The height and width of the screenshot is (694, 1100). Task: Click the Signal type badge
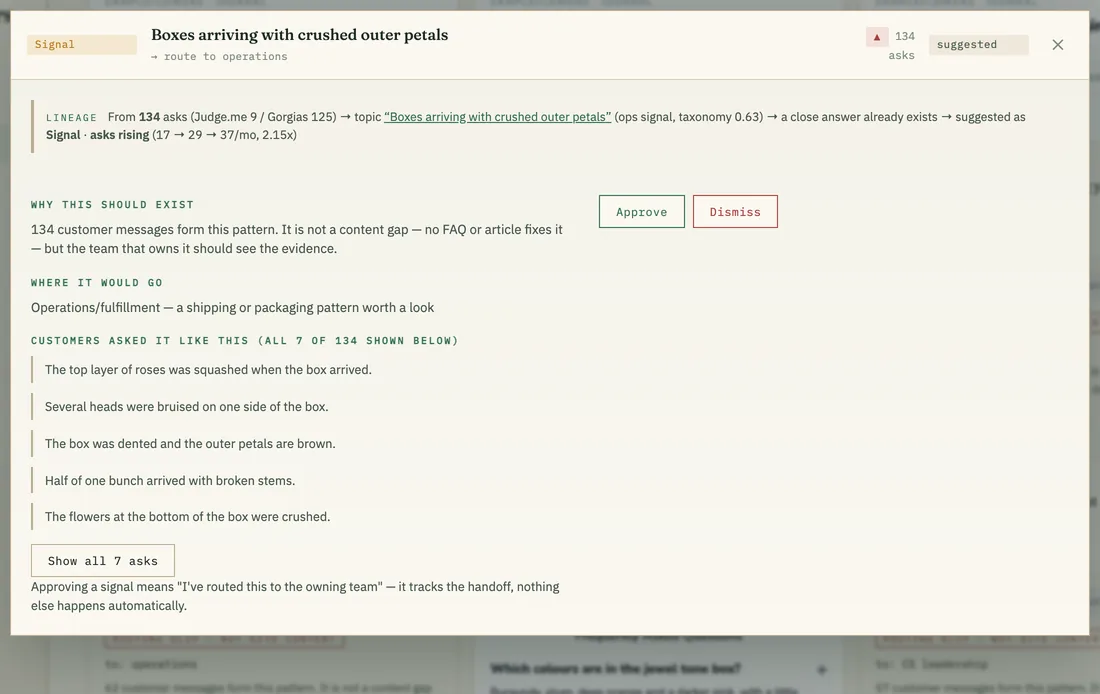[x=82, y=44]
